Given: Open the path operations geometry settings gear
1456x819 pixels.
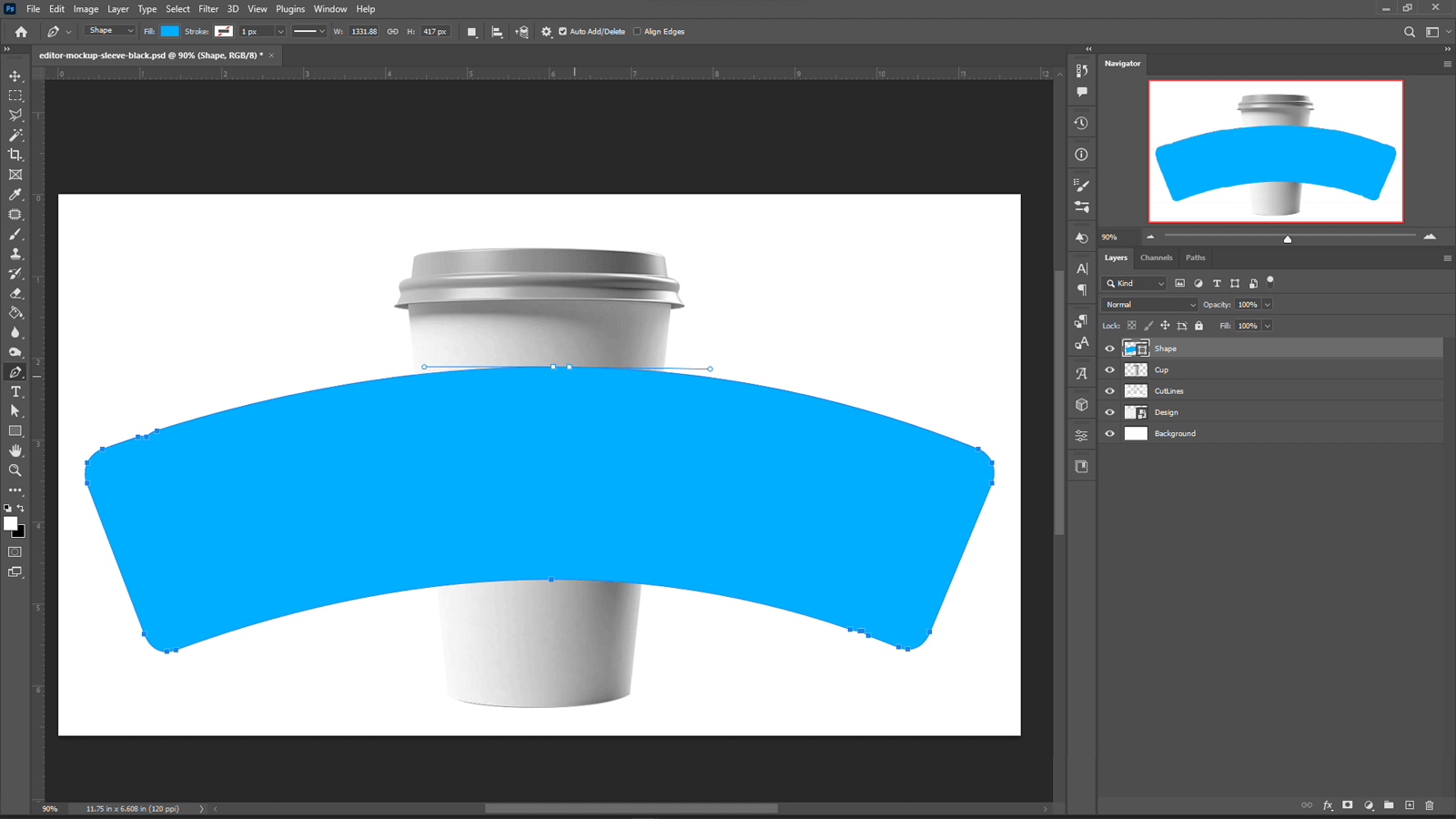Looking at the screenshot, I should coord(546,31).
